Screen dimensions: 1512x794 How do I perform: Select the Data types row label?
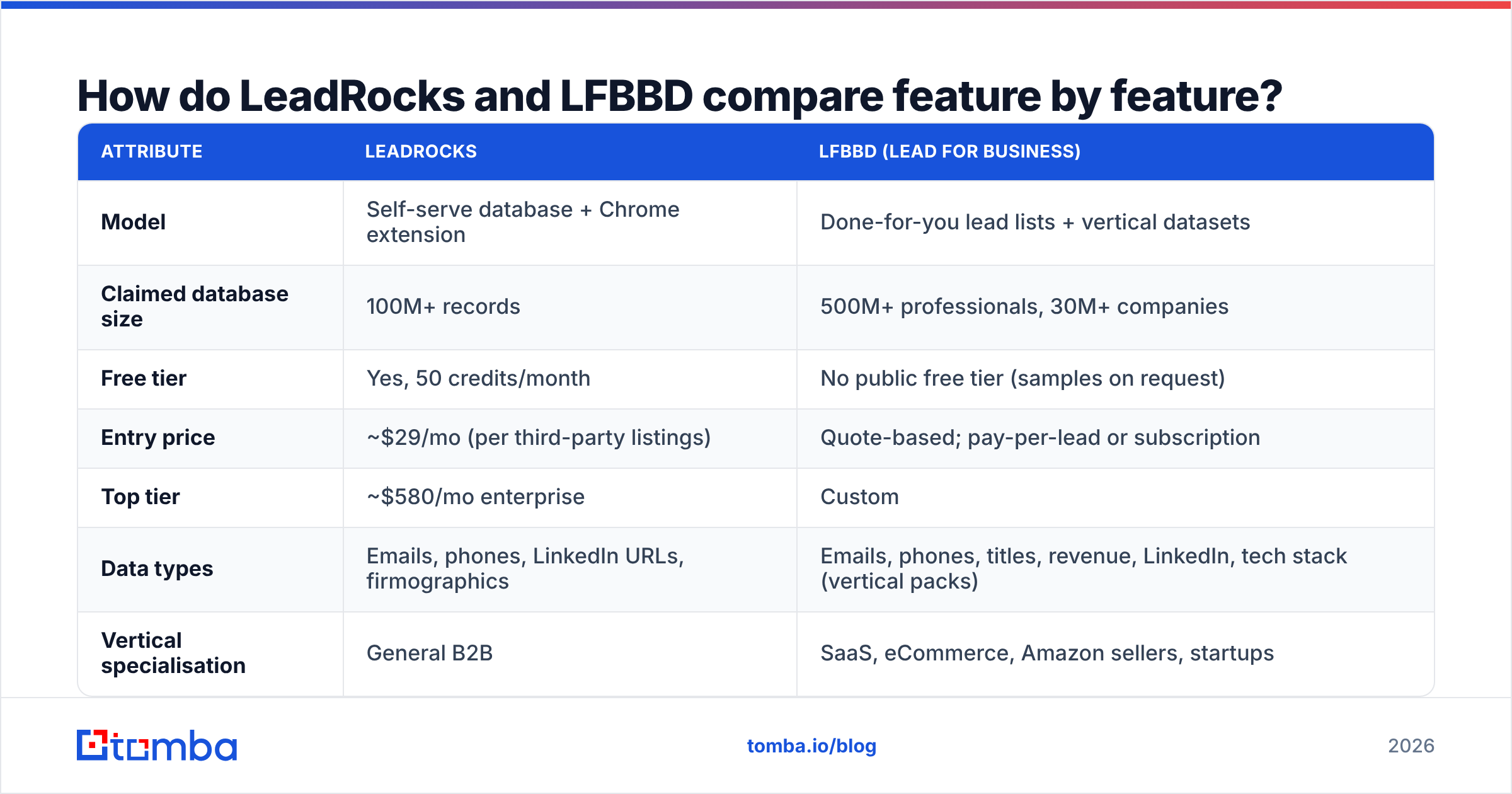tap(157, 568)
